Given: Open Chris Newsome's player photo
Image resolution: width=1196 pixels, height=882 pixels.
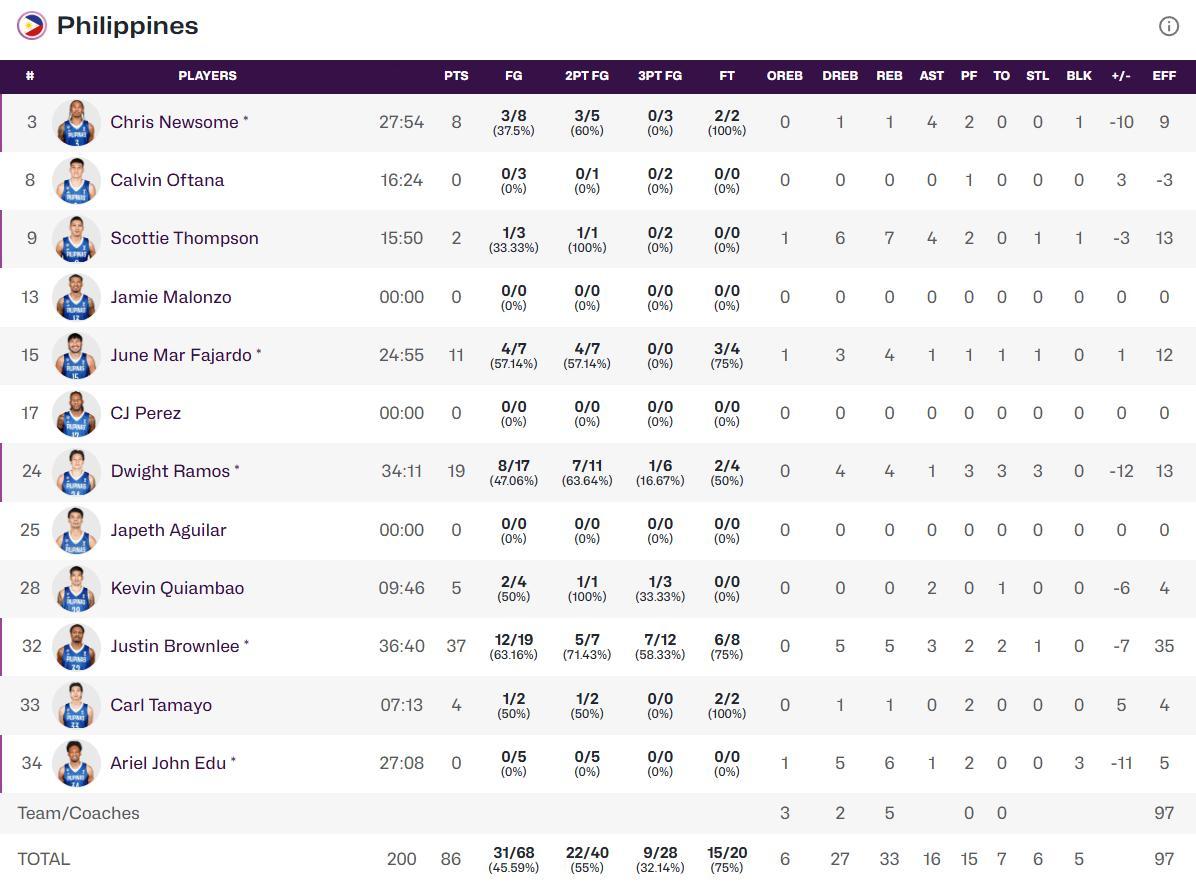Looking at the screenshot, I should click(76, 122).
